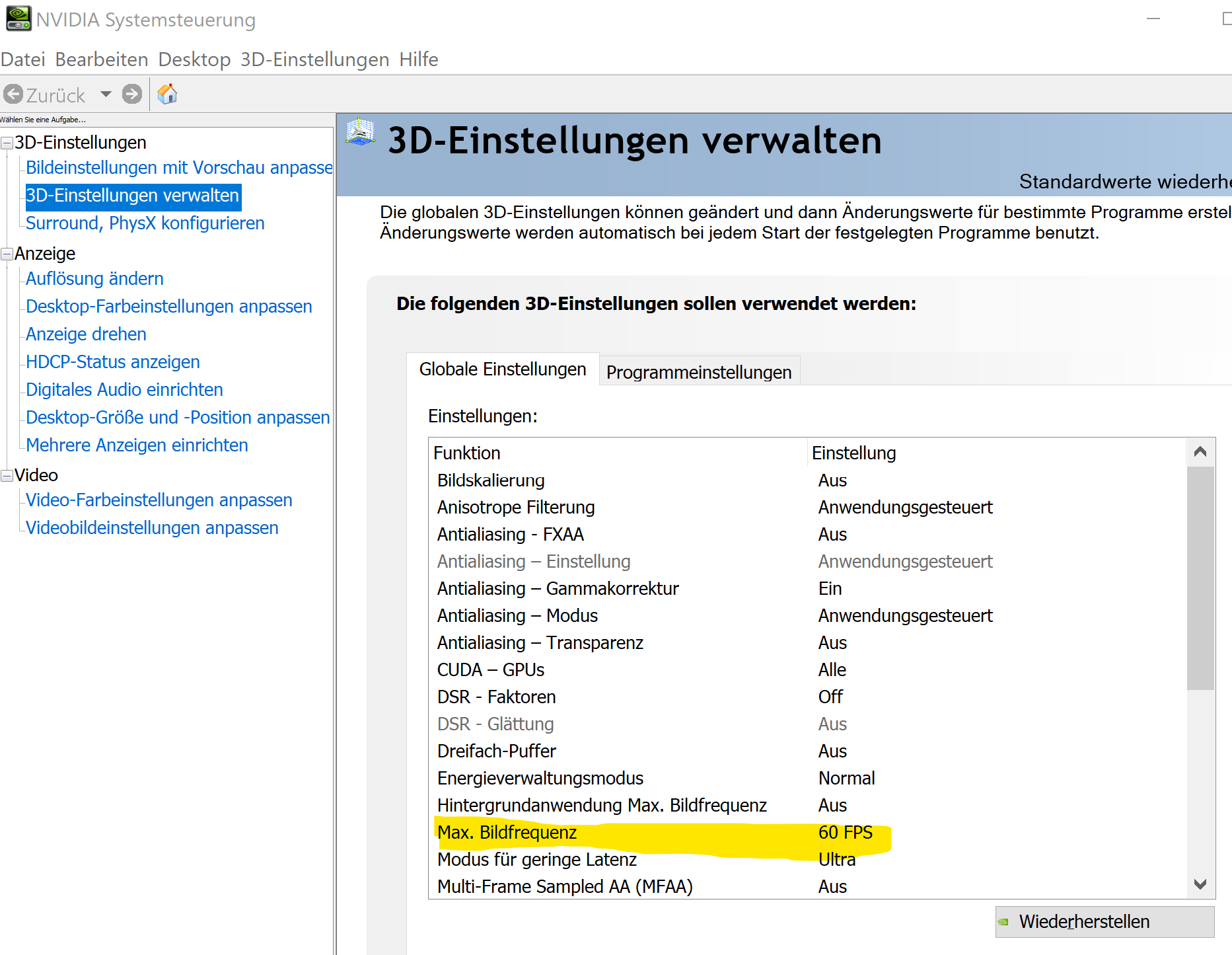The image size is (1232, 955).
Task: Select Antialiasing – Gammakorrektur row
Action: [807, 589]
